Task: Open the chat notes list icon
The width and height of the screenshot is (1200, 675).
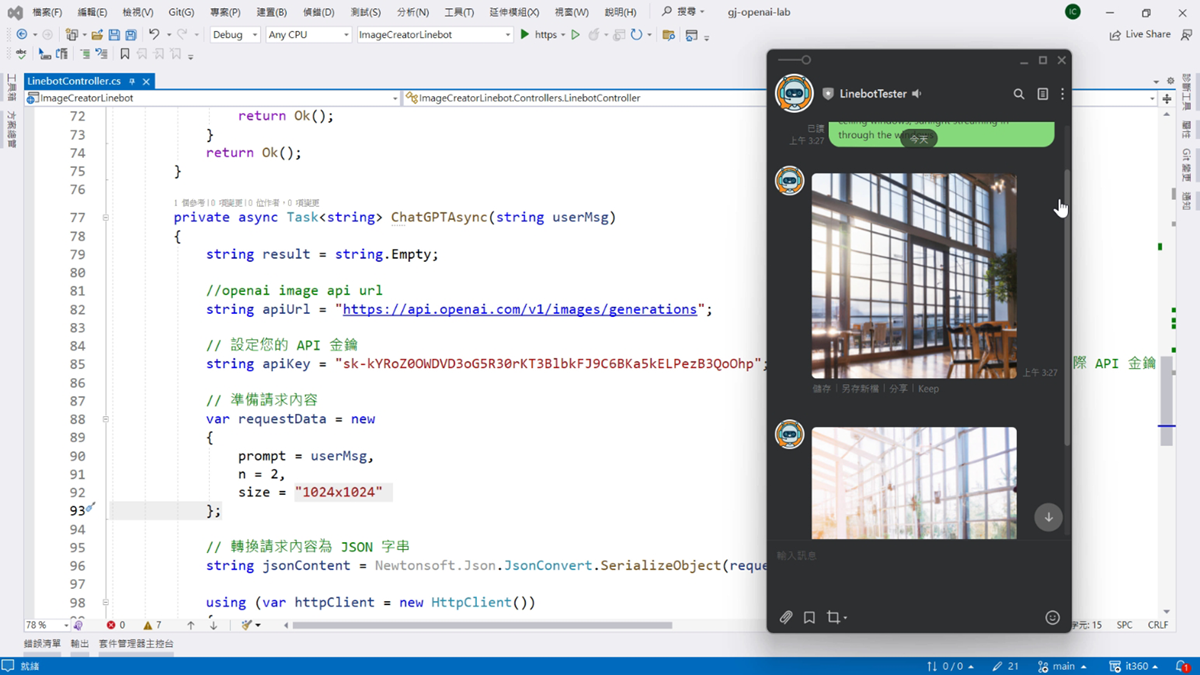Action: (1042, 94)
